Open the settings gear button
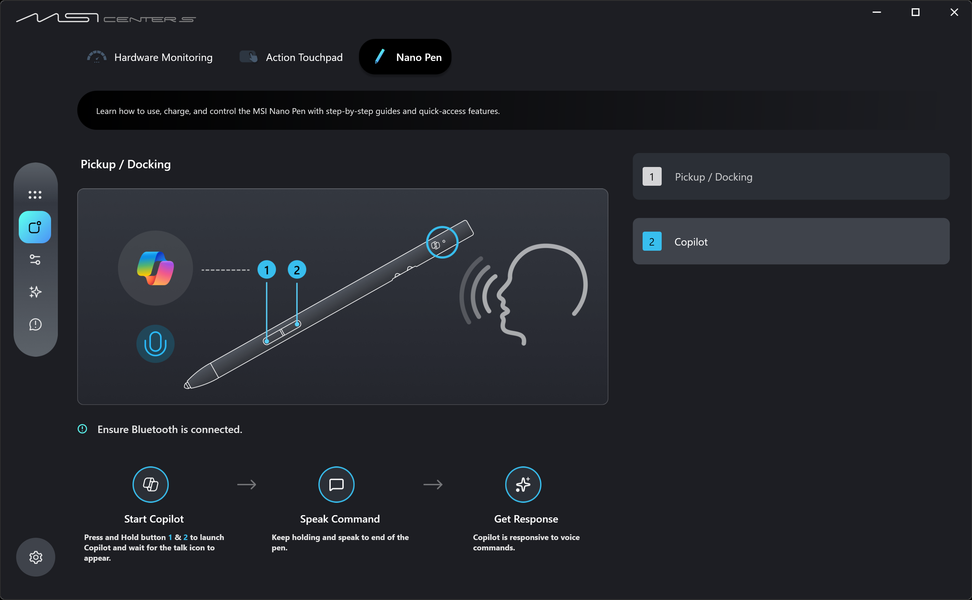Viewport: 972px width, 600px height. point(35,557)
